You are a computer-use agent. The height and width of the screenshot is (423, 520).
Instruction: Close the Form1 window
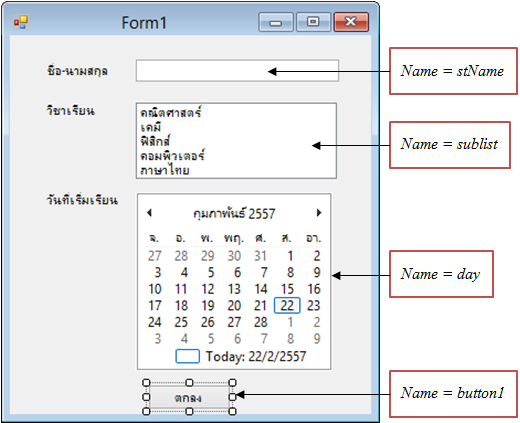coord(351,22)
